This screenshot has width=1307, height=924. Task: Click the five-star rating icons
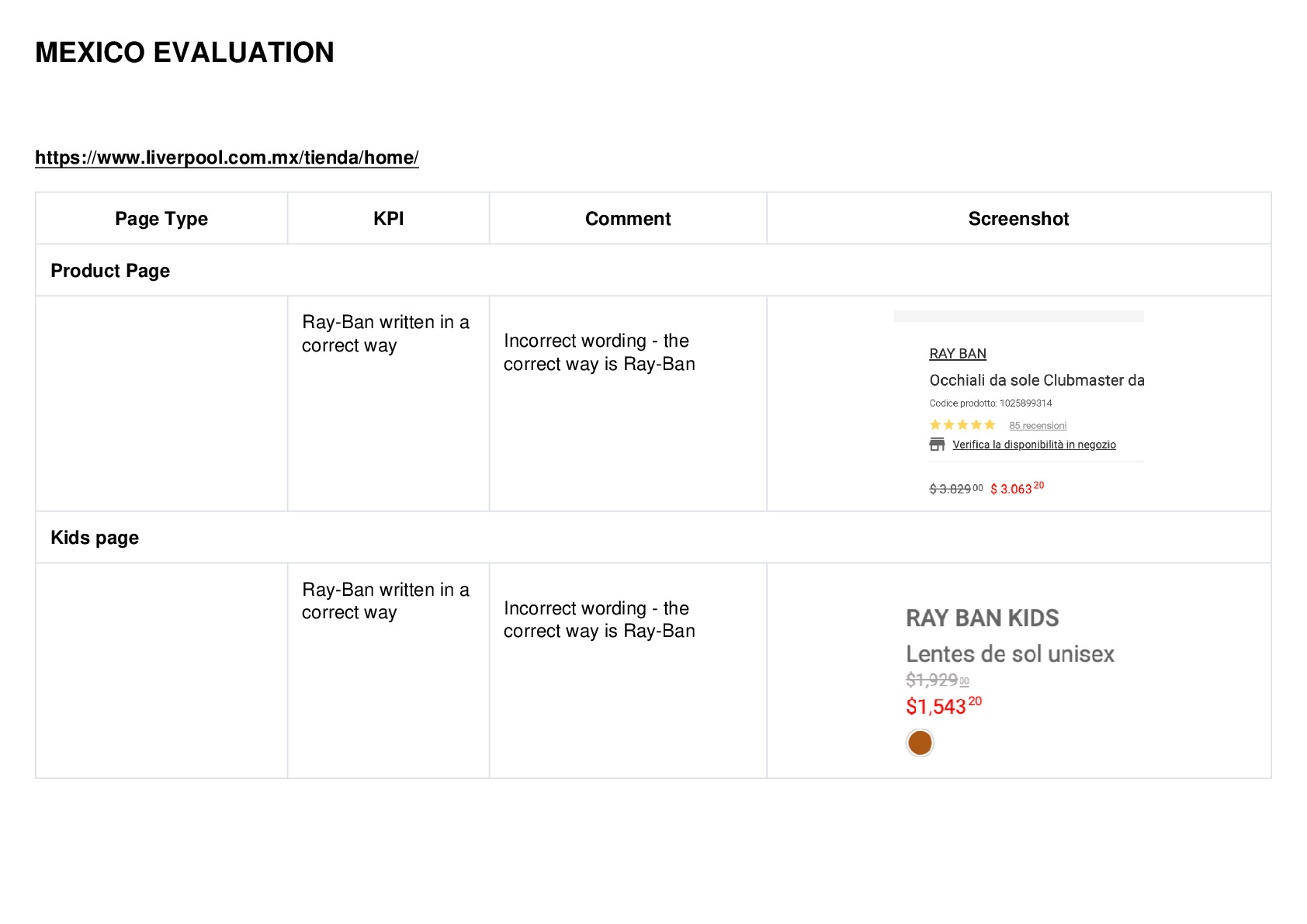click(x=962, y=424)
